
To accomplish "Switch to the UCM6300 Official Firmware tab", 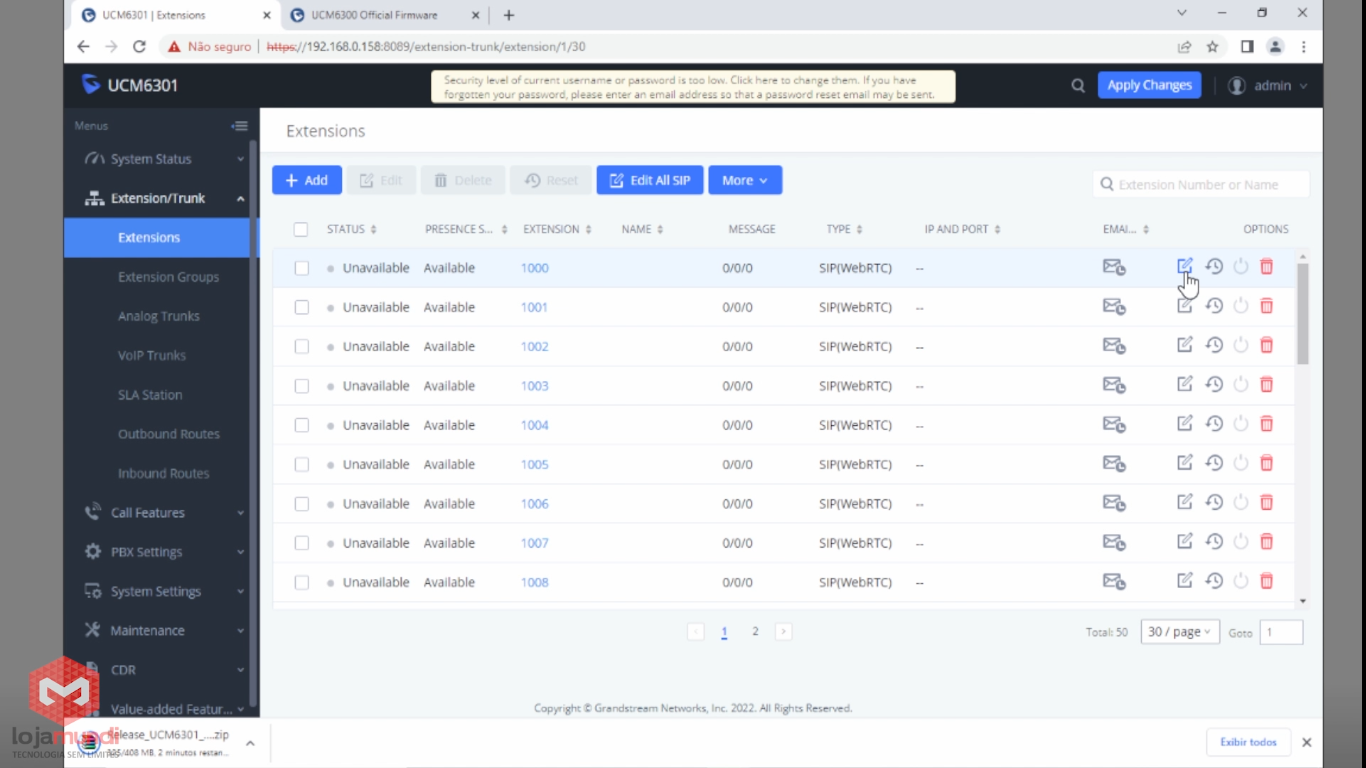I will (374, 15).
